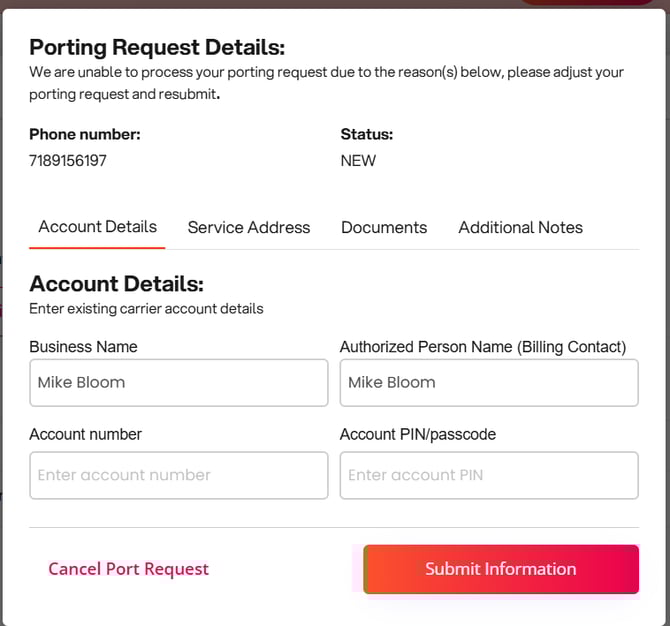Click the Phone number label

pyautogui.click(x=85, y=134)
